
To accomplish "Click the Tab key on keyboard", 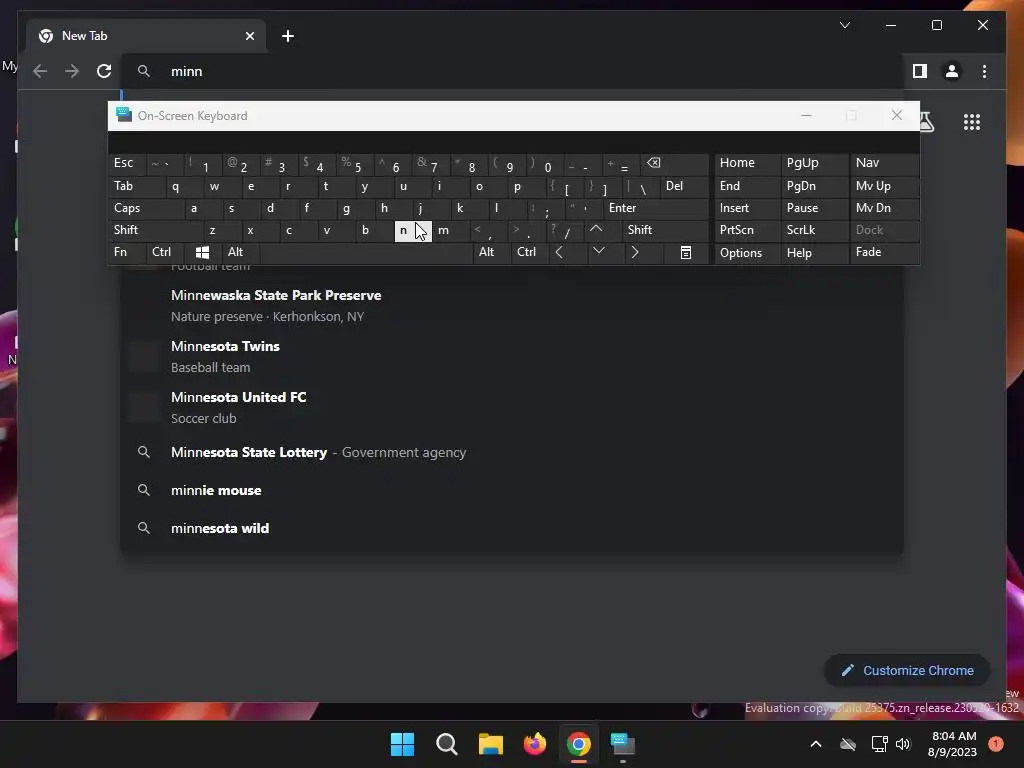I will pyautogui.click(x=136, y=186).
